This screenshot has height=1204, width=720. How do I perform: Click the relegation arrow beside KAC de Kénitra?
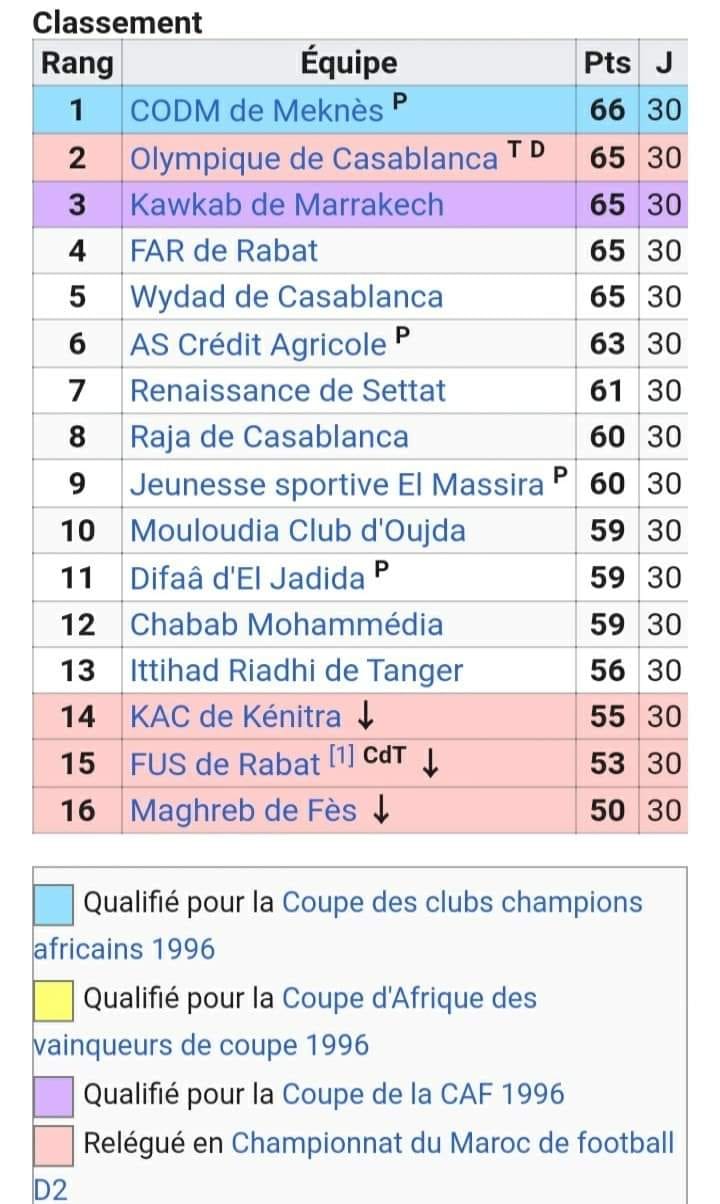pos(365,717)
